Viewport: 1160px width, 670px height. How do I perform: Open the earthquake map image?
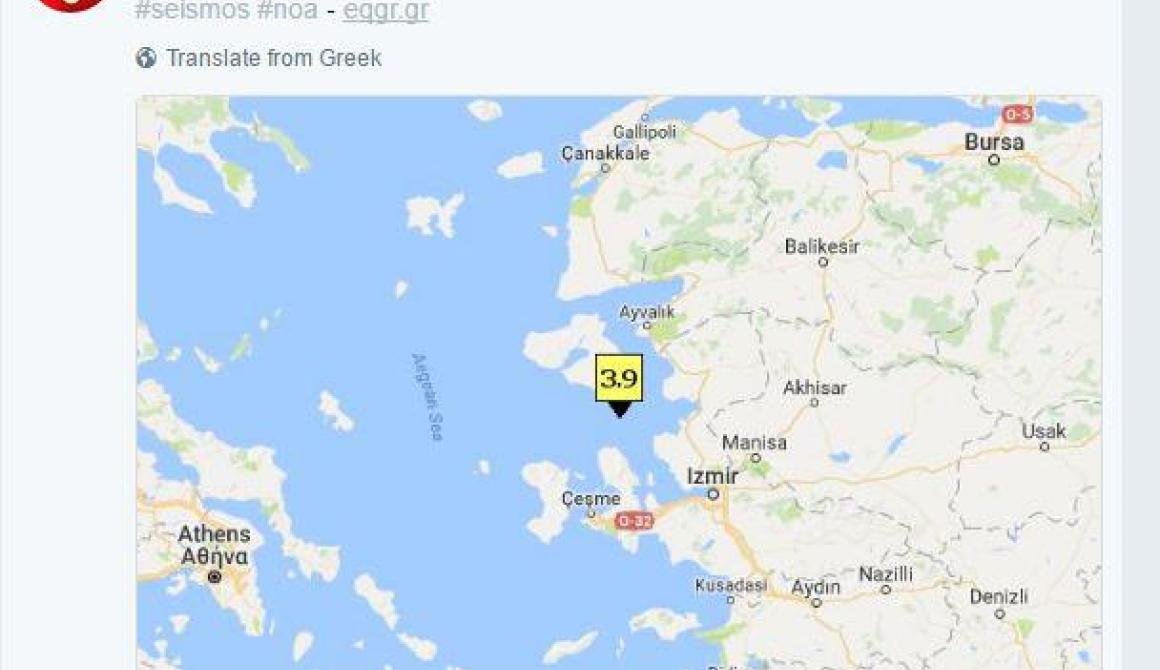[619, 383]
